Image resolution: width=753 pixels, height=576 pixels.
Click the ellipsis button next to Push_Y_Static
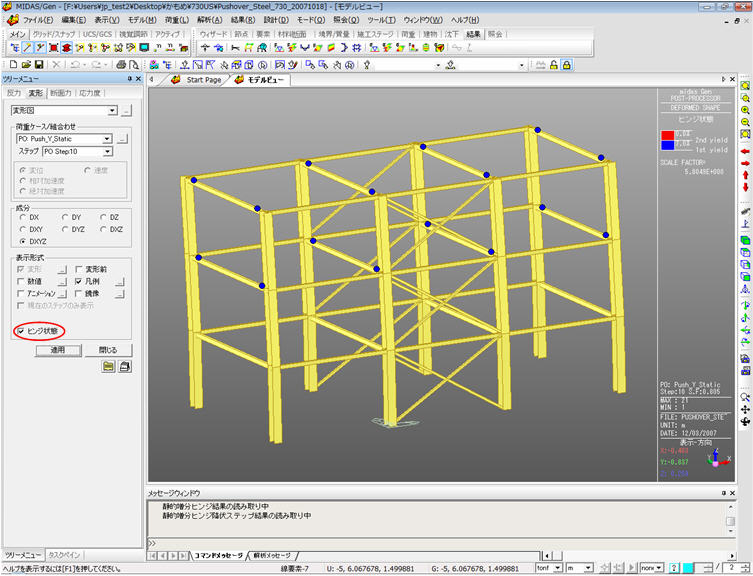point(123,139)
